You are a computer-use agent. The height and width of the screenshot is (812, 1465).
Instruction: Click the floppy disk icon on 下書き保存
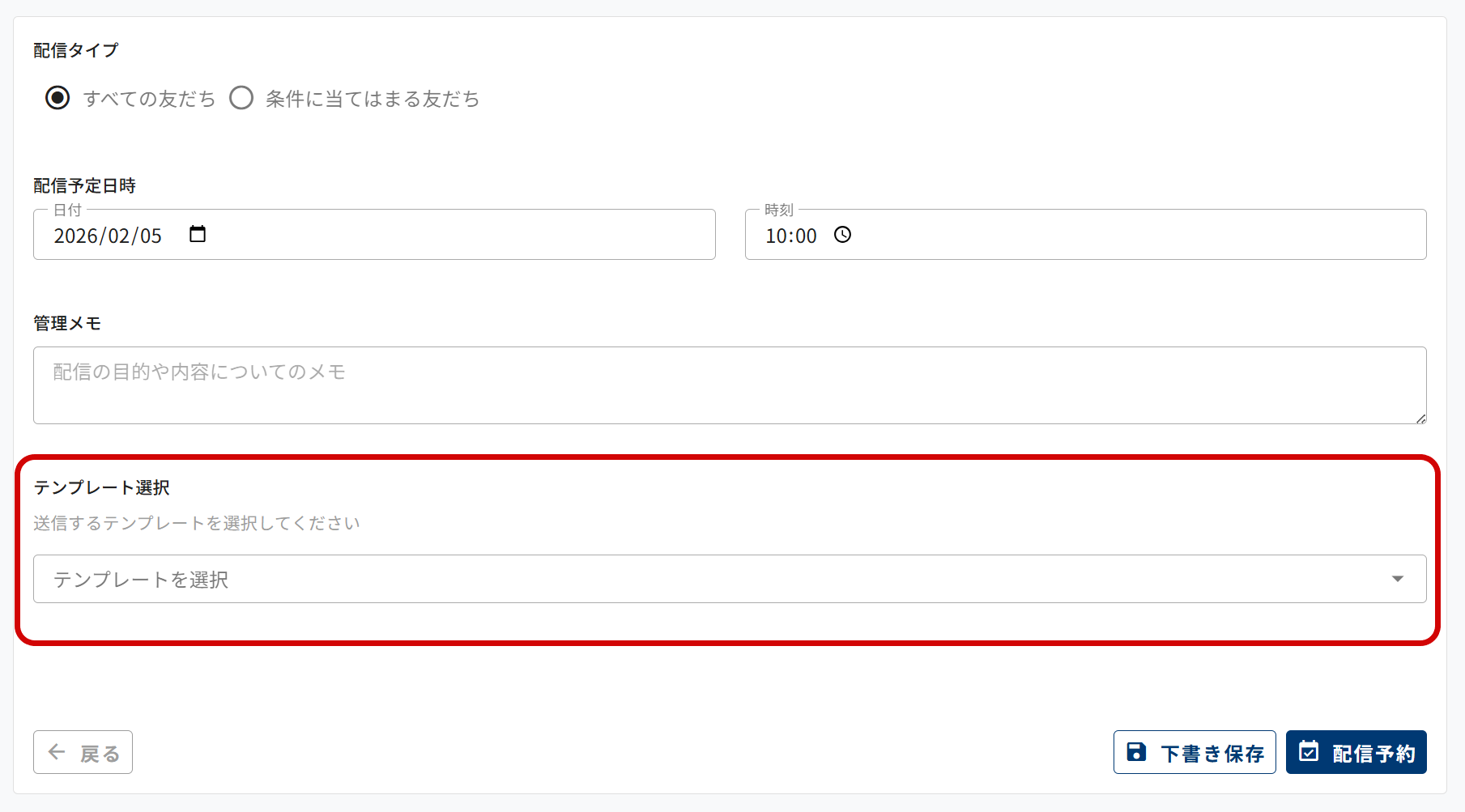coord(1136,752)
